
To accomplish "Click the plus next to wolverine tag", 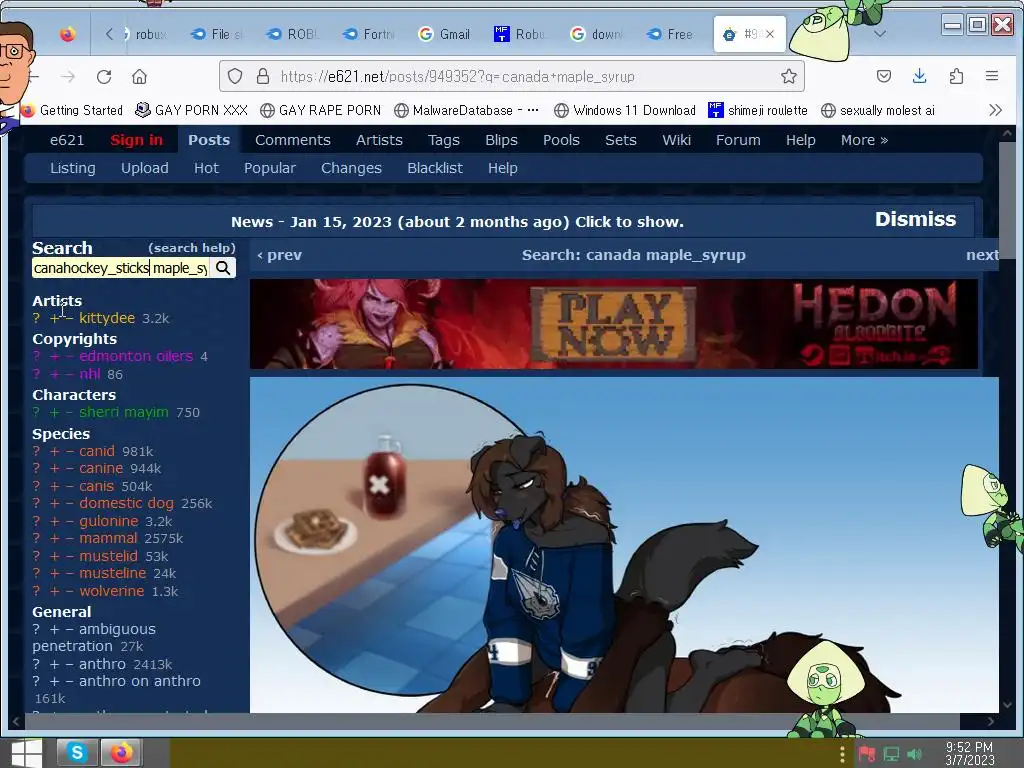I will 55,591.
